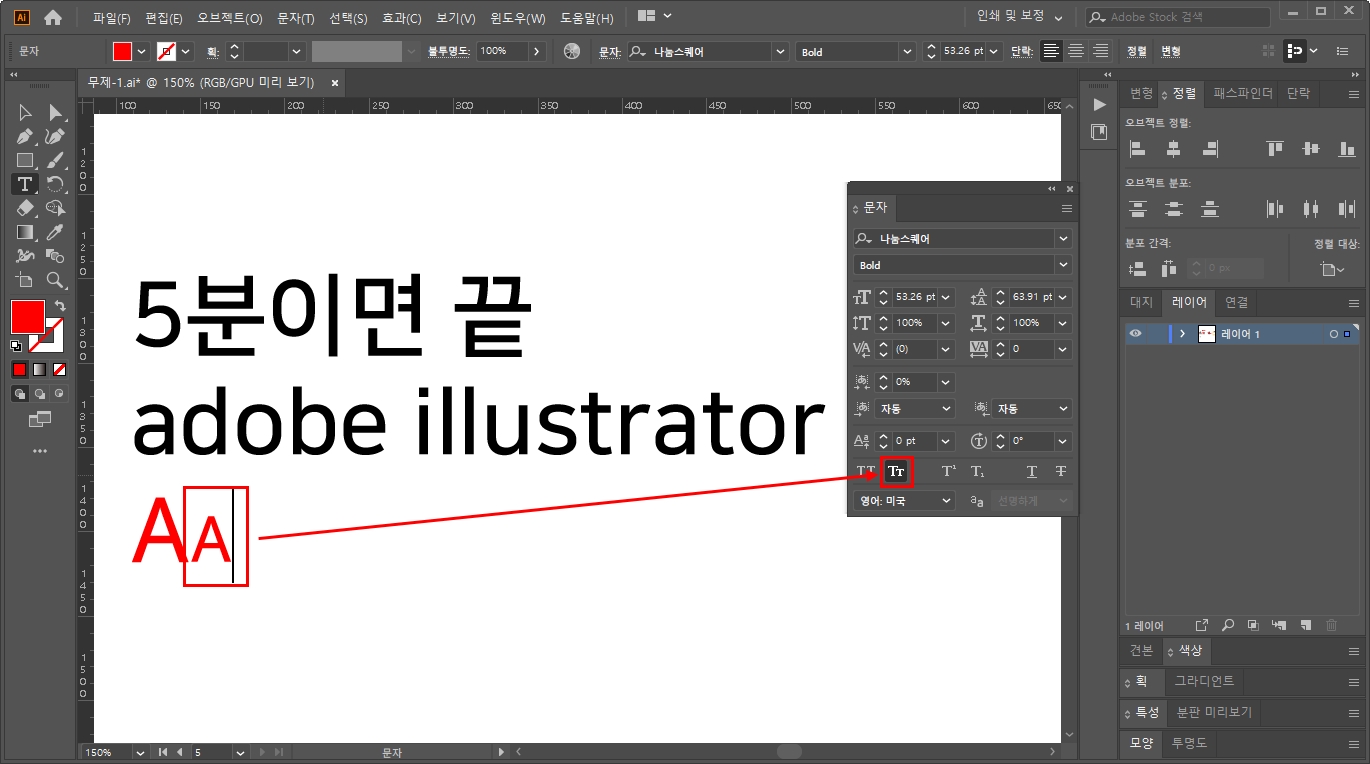This screenshot has width=1370, height=764.
Task: Open Edit Toolbar three-dots button
Action: 40,451
